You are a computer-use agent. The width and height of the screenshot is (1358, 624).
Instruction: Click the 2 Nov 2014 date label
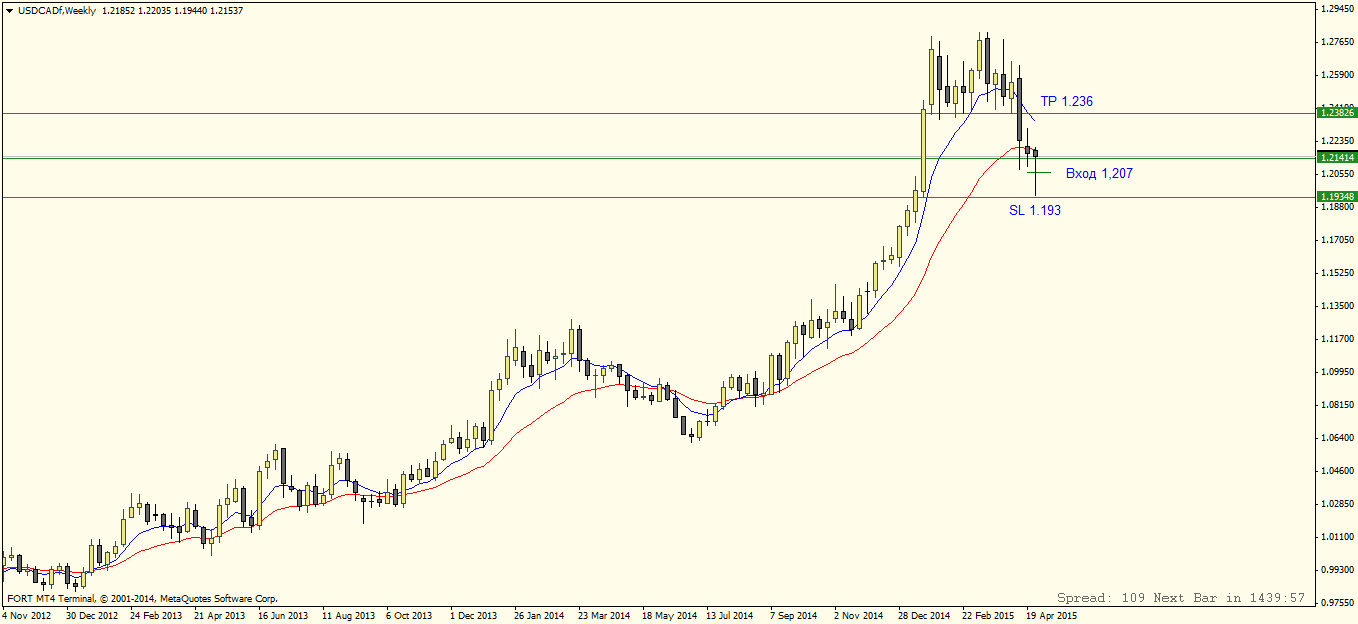pos(858,616)
